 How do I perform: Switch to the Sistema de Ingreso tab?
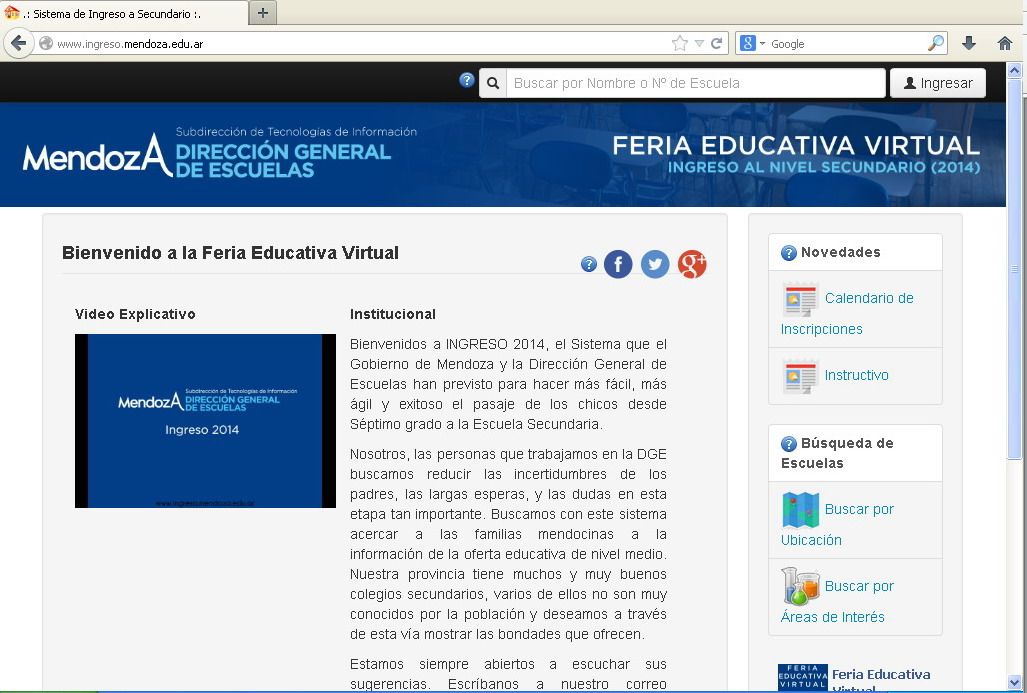(115, 13)
